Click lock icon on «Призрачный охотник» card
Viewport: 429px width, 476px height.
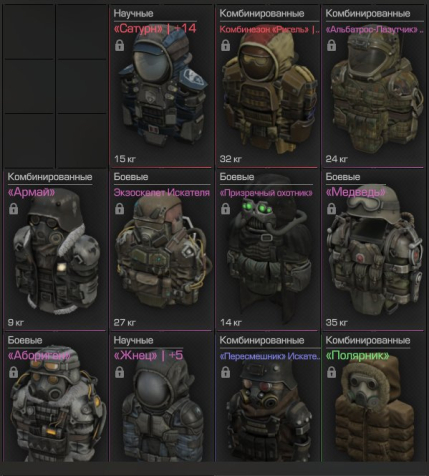pos(225,209)
